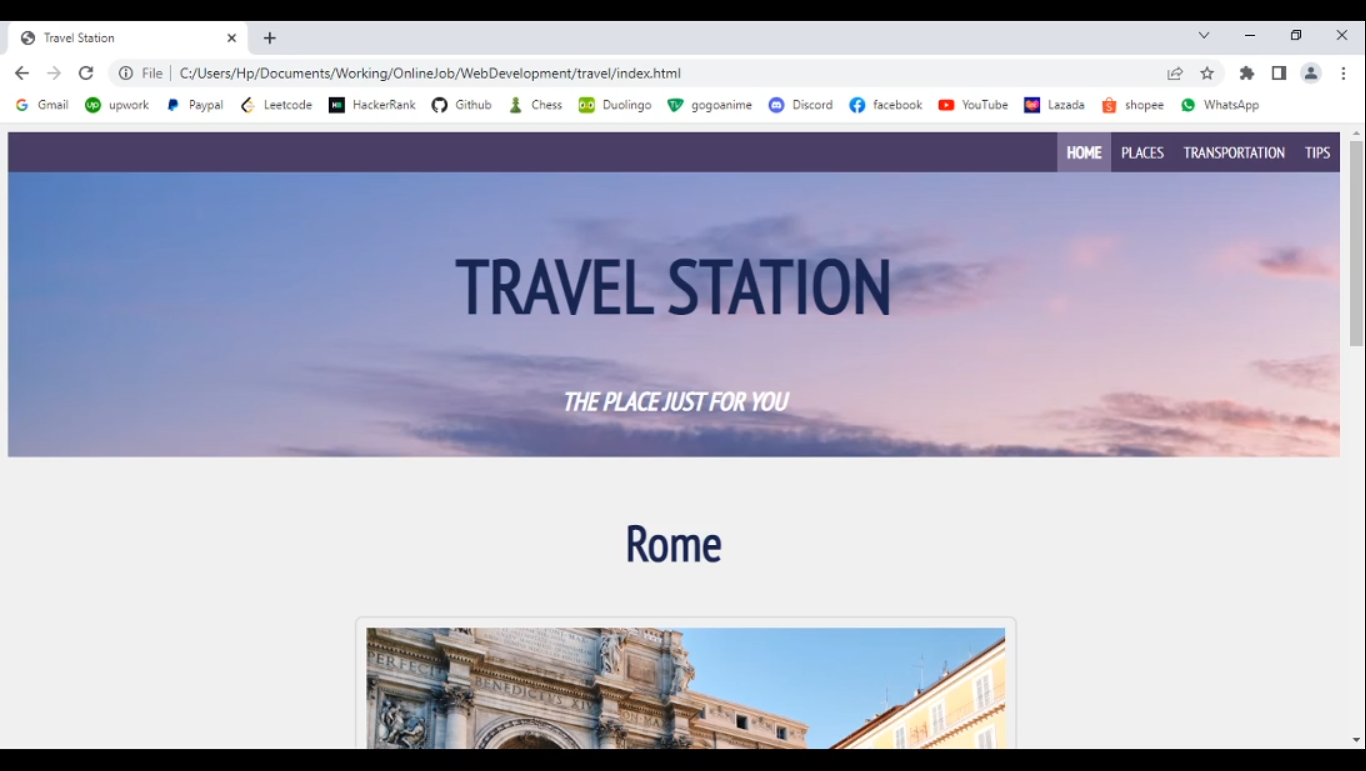
Task: Go back with the browser back arrow
Action: 22,73
